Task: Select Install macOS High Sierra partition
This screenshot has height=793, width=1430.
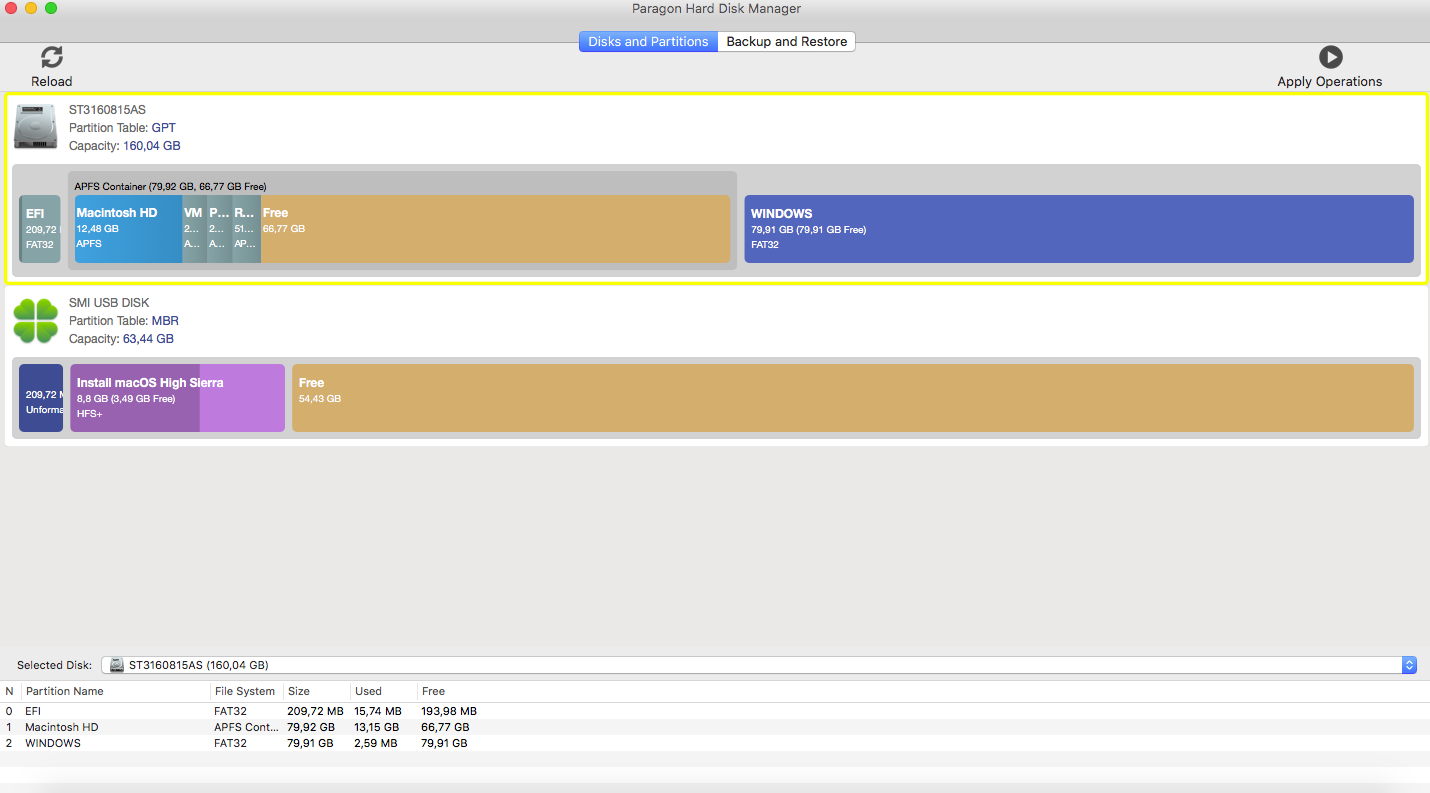Action: tap(177, 398)
